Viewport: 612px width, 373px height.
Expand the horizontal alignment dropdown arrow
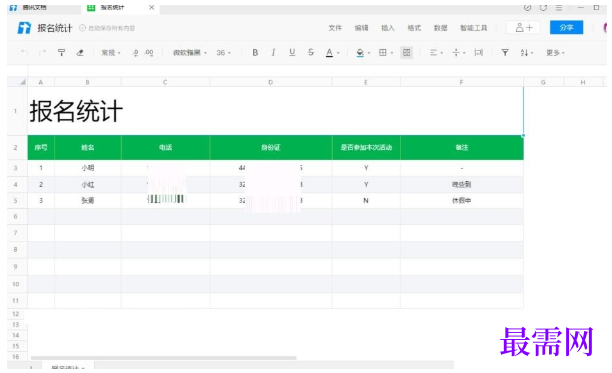[x=442, y=53]
